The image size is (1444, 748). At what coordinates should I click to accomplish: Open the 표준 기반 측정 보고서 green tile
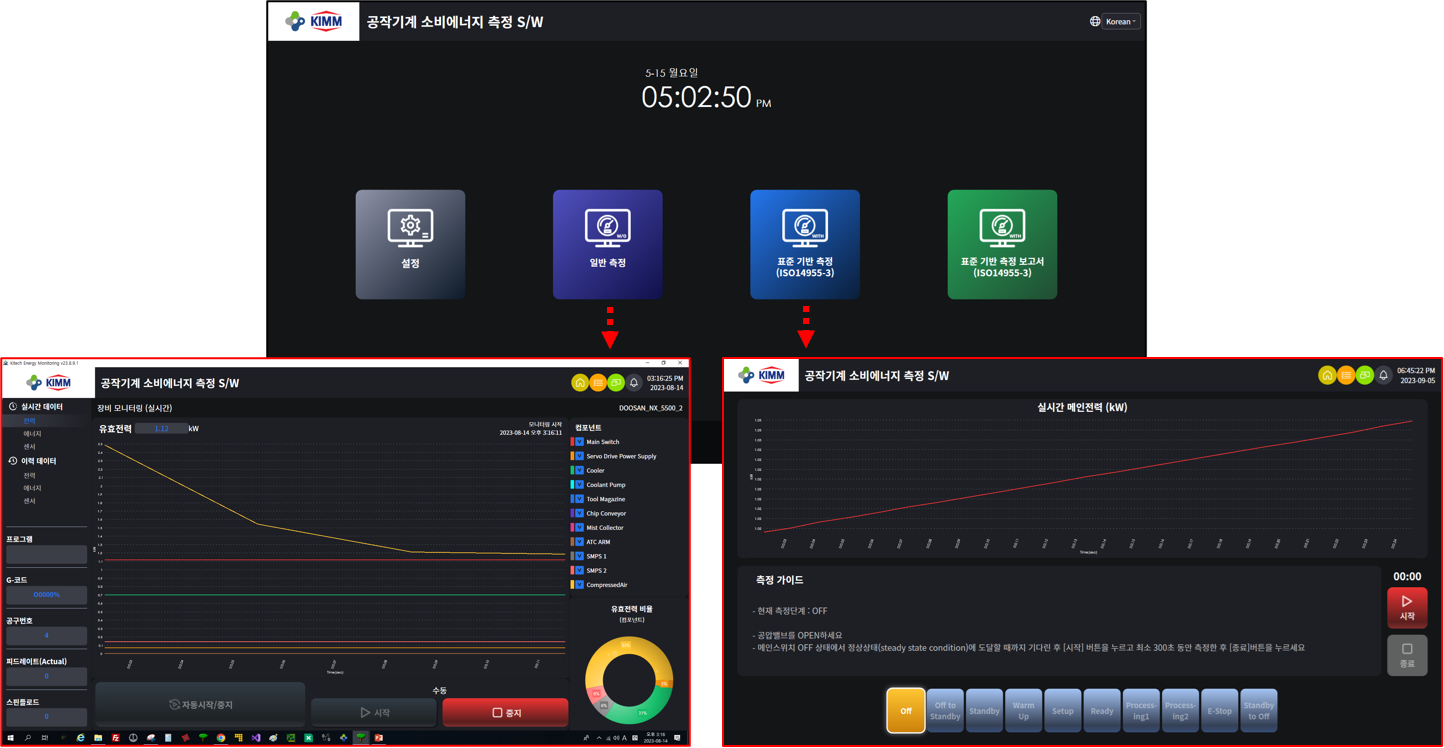coord(1002,244)
